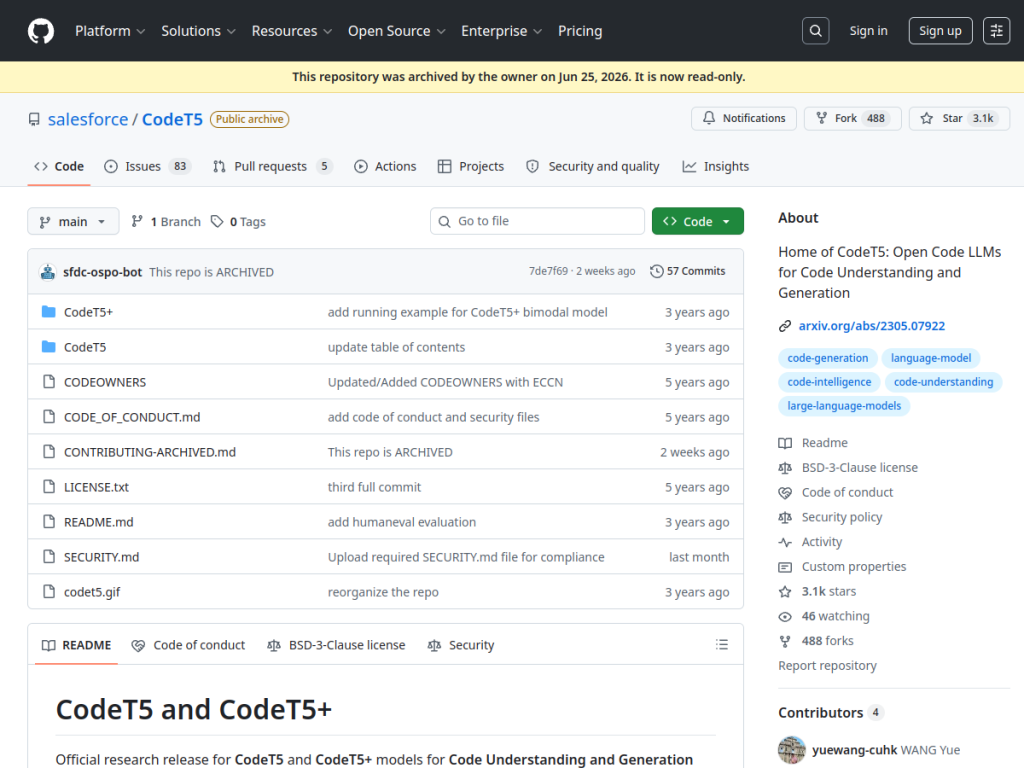This screenshot has width=1024, height=768.
Task: Click the book icon beside Readme
Action: (785, 443)
